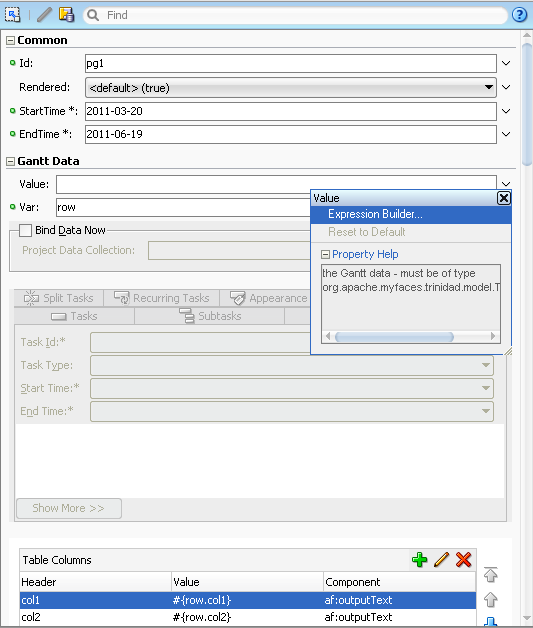Image resolution: width=533 pixels, height=628 pixels.
Task: Click the #{row.col1} value cell
Action: (247, 600)
